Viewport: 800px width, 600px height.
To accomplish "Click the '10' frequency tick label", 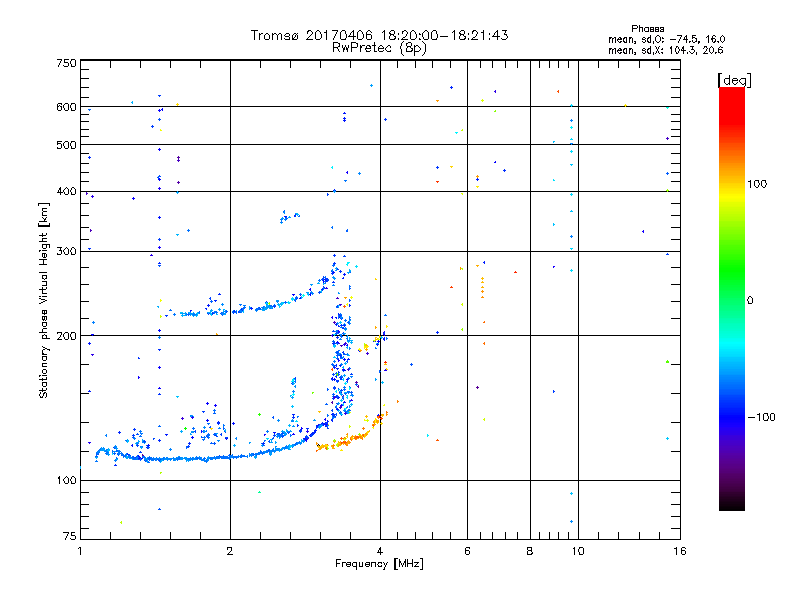I will [578, 551].
